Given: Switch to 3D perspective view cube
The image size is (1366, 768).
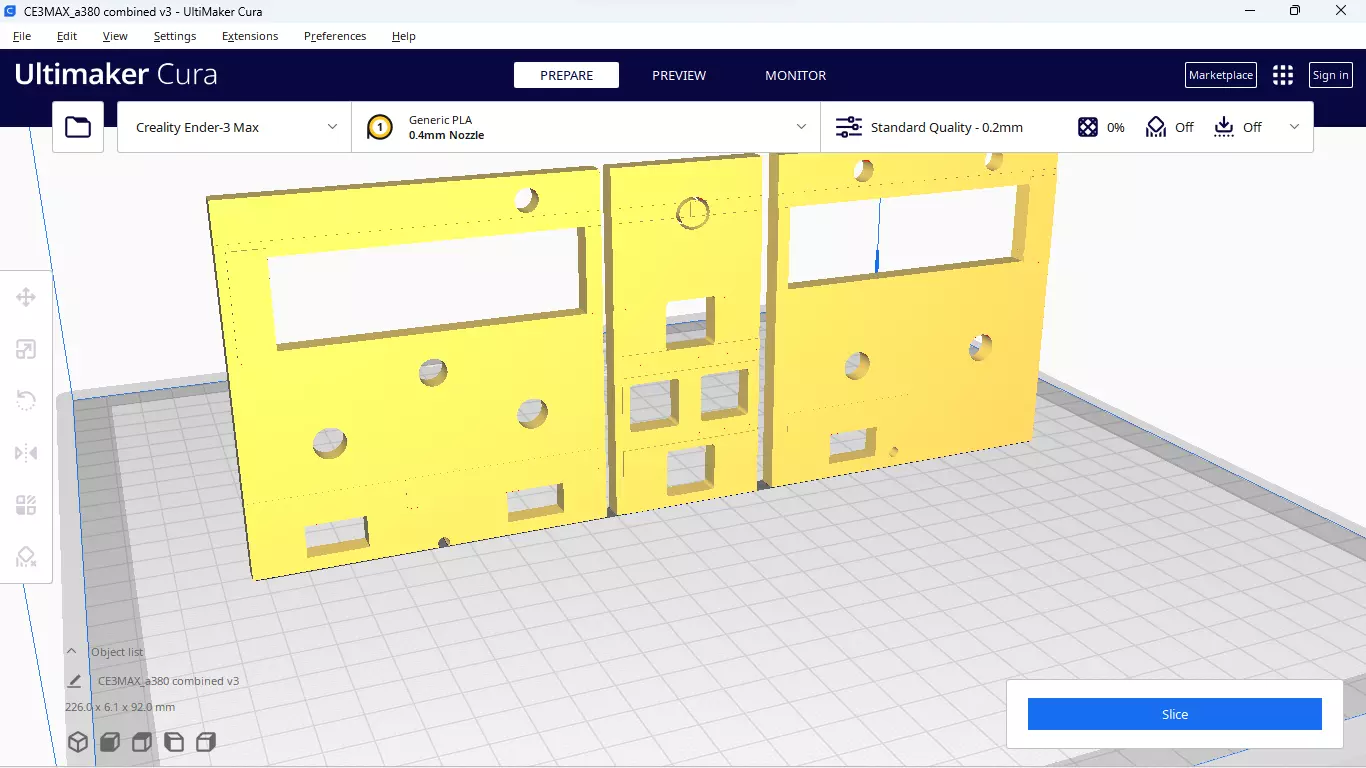Looking at the screenshot, I should click(x=78, y=742).
